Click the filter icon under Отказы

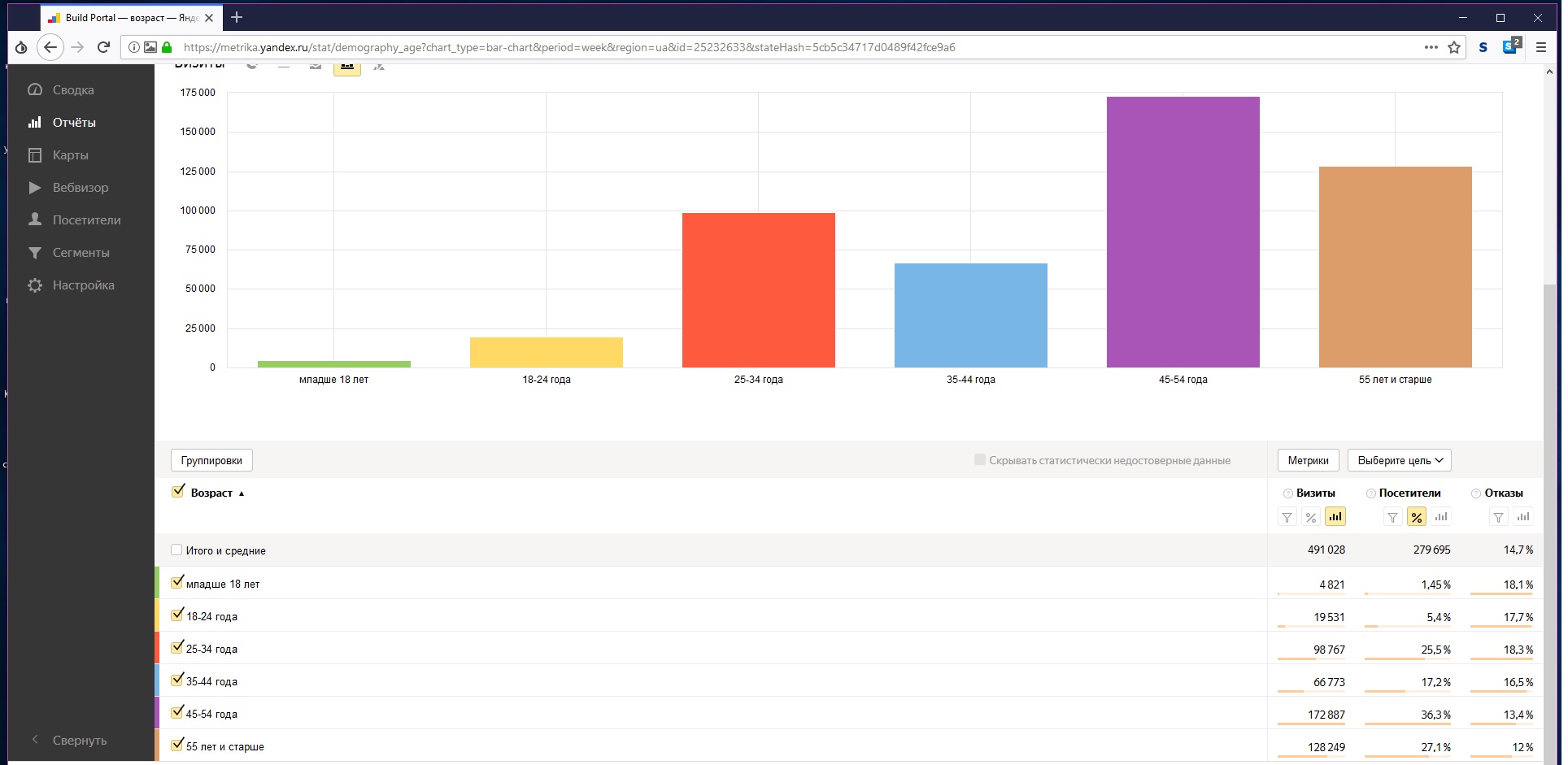pos(1498,517)
